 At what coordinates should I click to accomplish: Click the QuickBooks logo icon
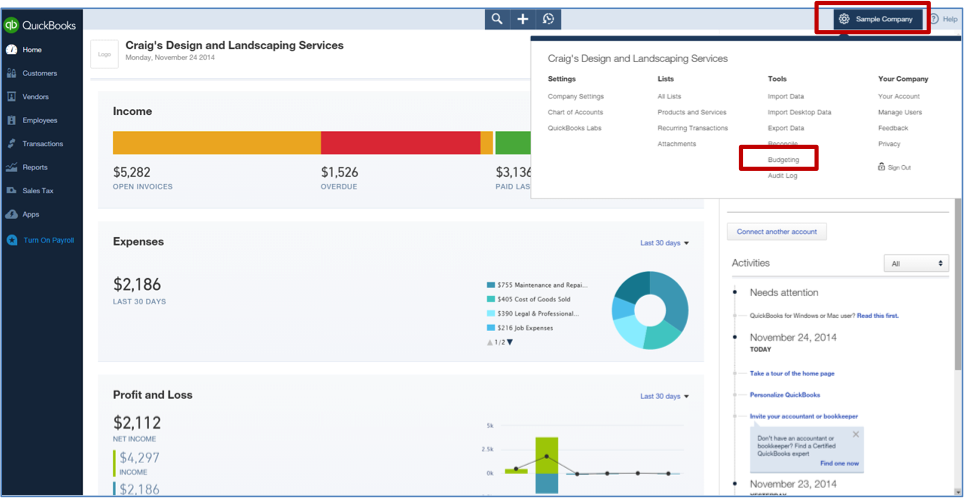coord(12,25)
